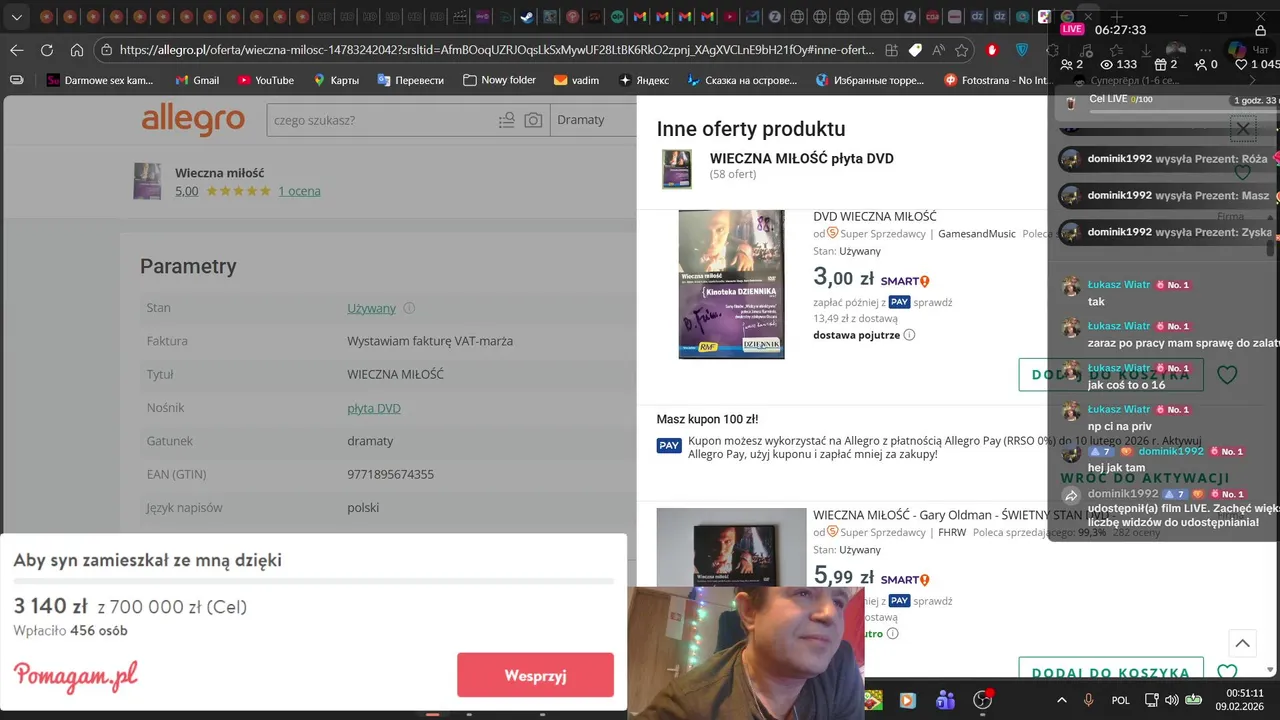Click sprawdź link under the 3,00 zł price
Image resolution: width=1280 pixels, height=720 pixels.
[x=933, y=302]
